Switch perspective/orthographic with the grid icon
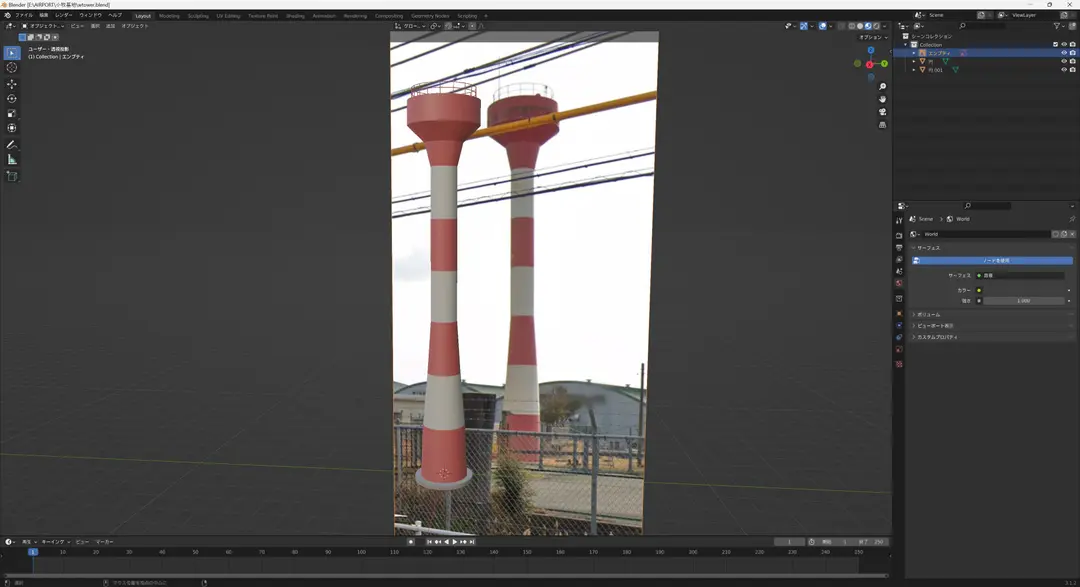The height and width of the screenshot is (587, 1080). [x=882, y=125]
